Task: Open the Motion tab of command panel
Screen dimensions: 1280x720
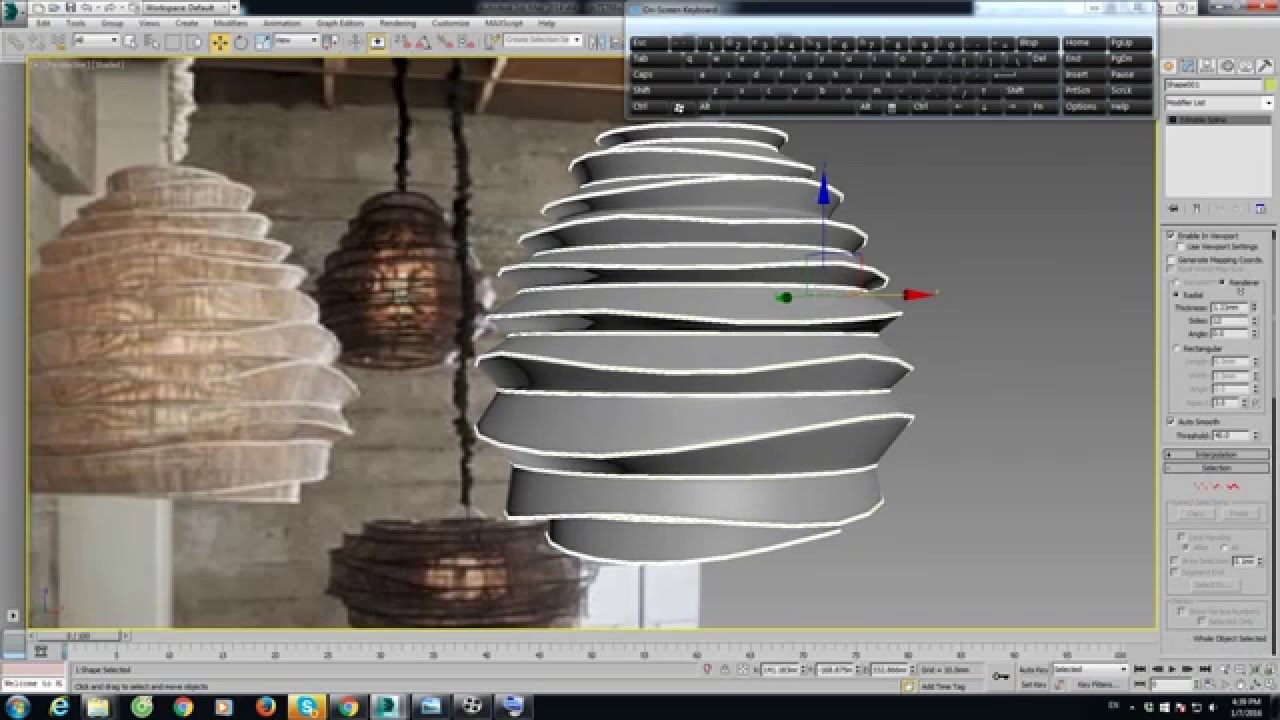Action: click(1227, 66)
